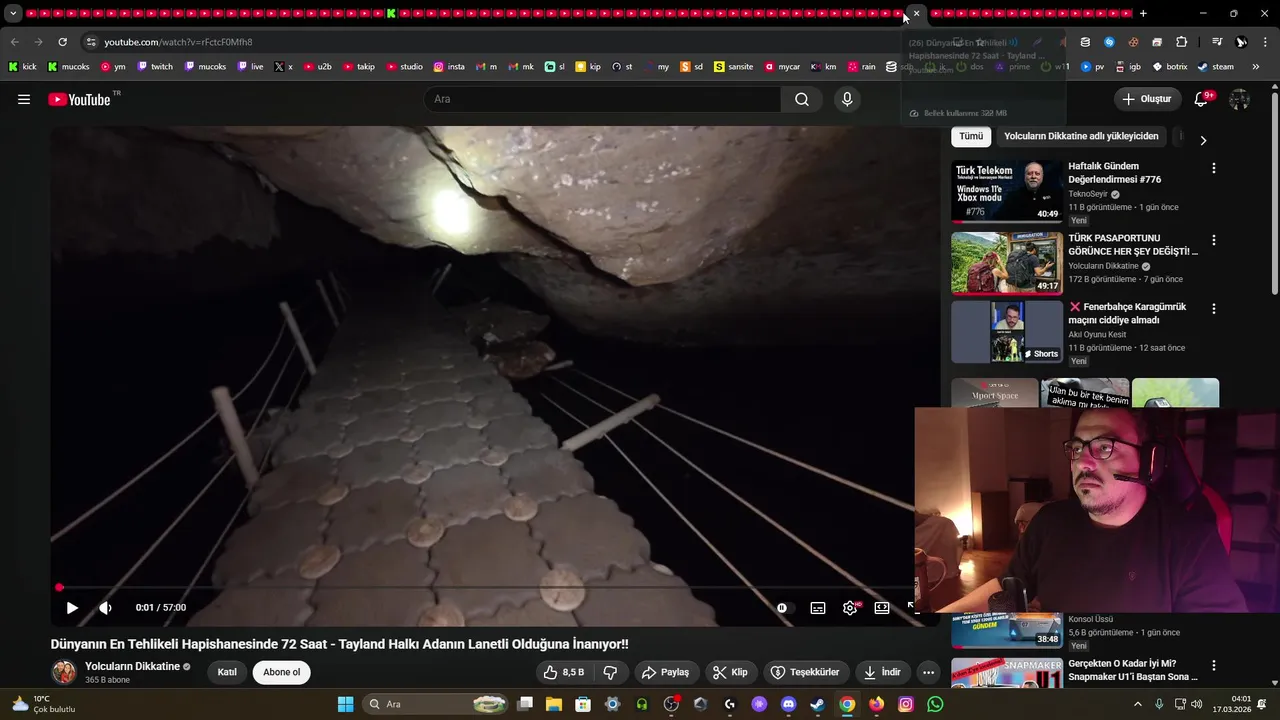The width and height of the screenshot is (1280, 720).
Task: Open the weather widget on taskbar
Action: pyautogui.click(x=42, y=704)
